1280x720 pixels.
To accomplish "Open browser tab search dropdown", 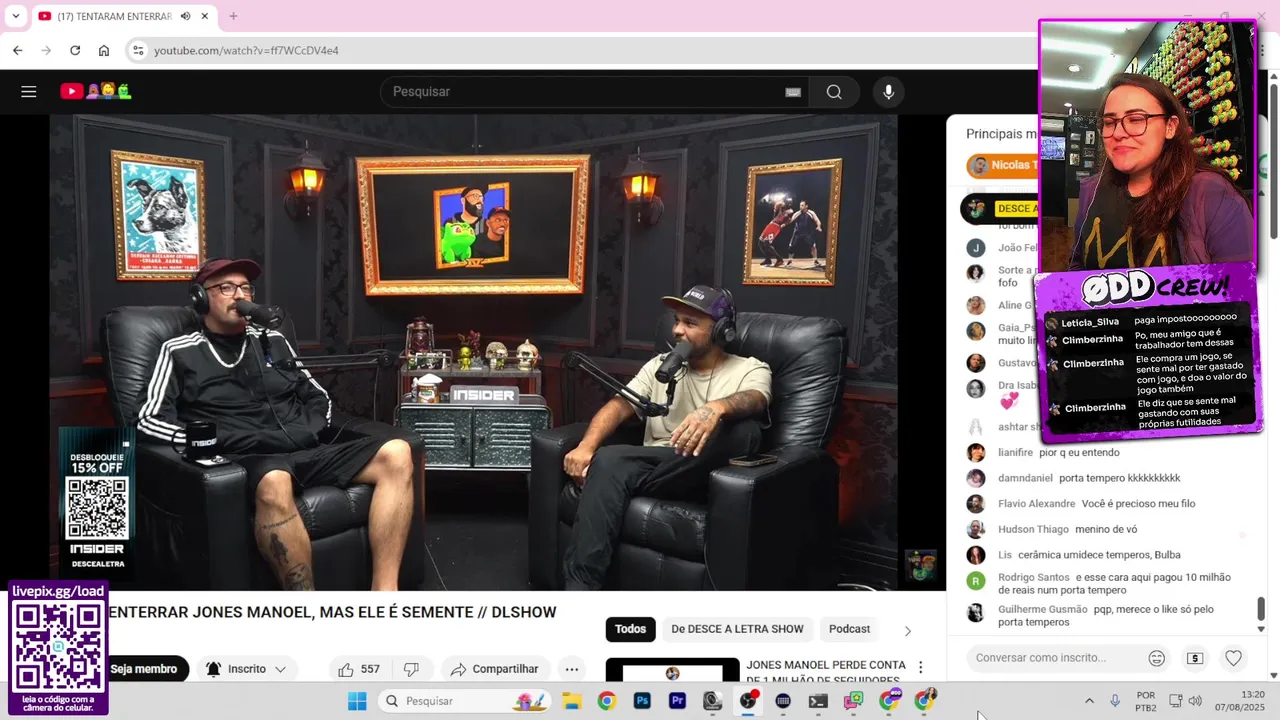I will [15, 16].
